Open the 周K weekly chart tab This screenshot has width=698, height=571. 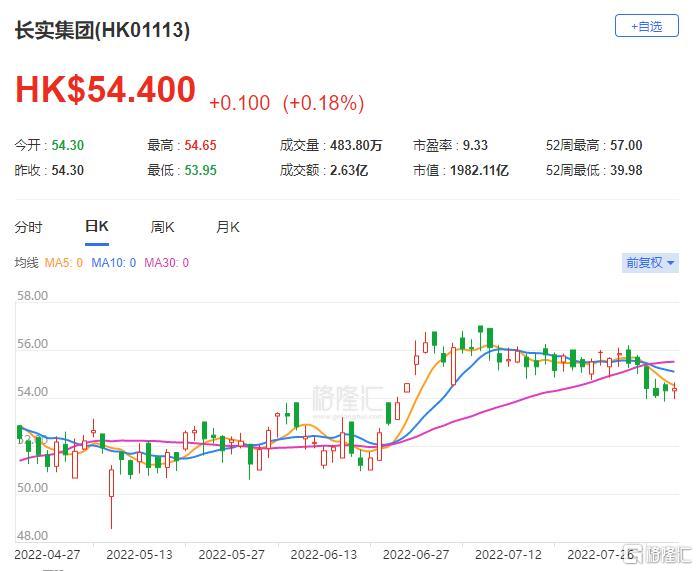pyautogui.click(x=162, y=227)
